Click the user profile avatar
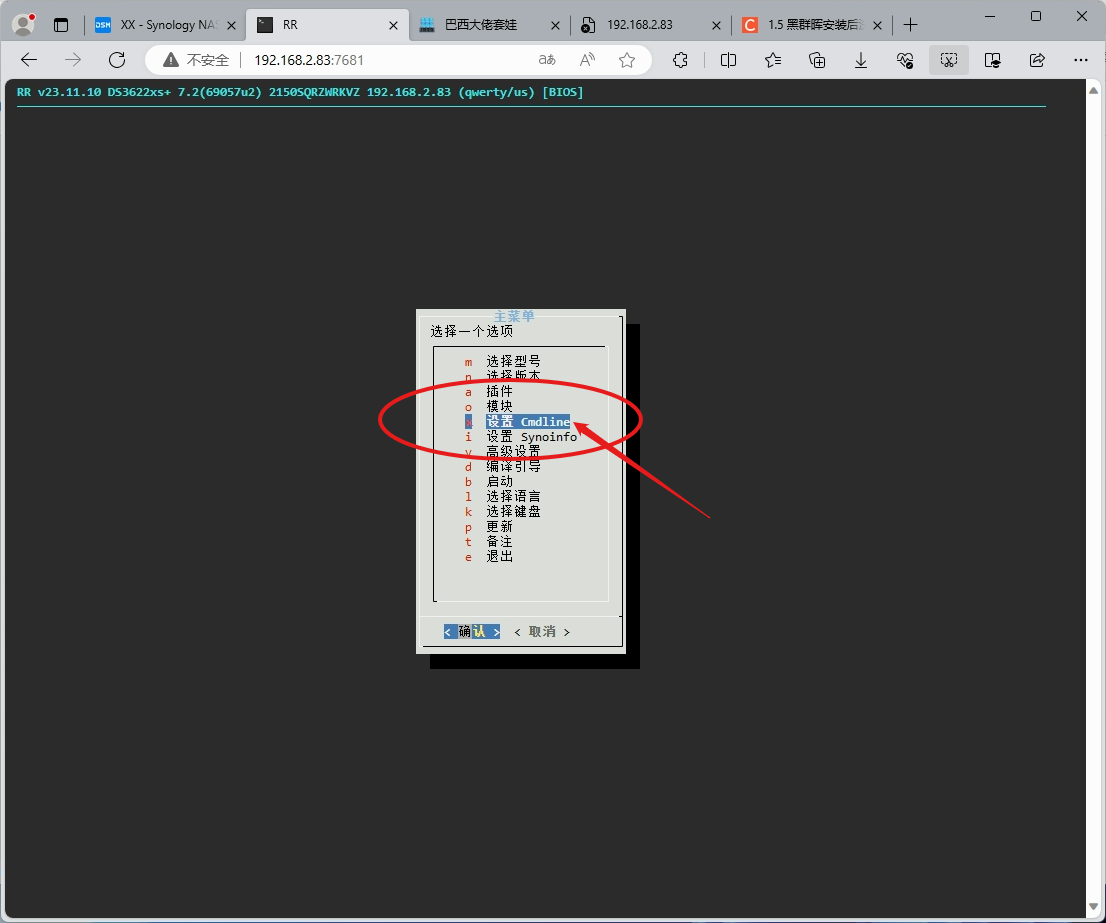The width and height of the screenshot is (1106, 923). pos(22,24)
